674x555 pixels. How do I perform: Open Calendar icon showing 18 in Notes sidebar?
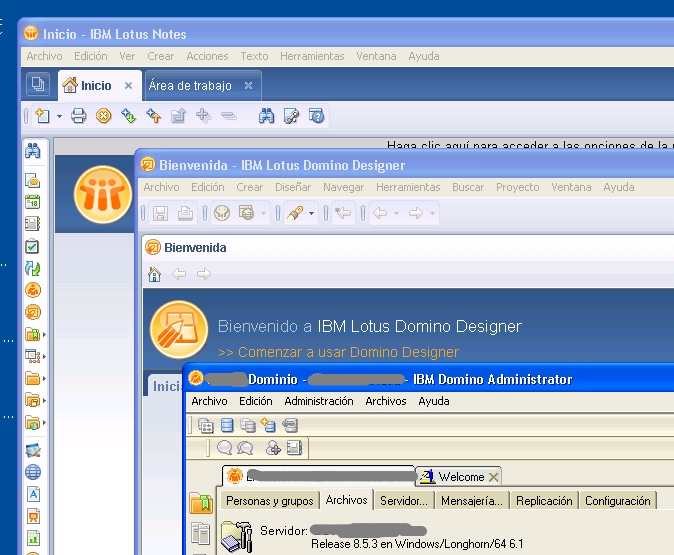(x=33, y=202)
